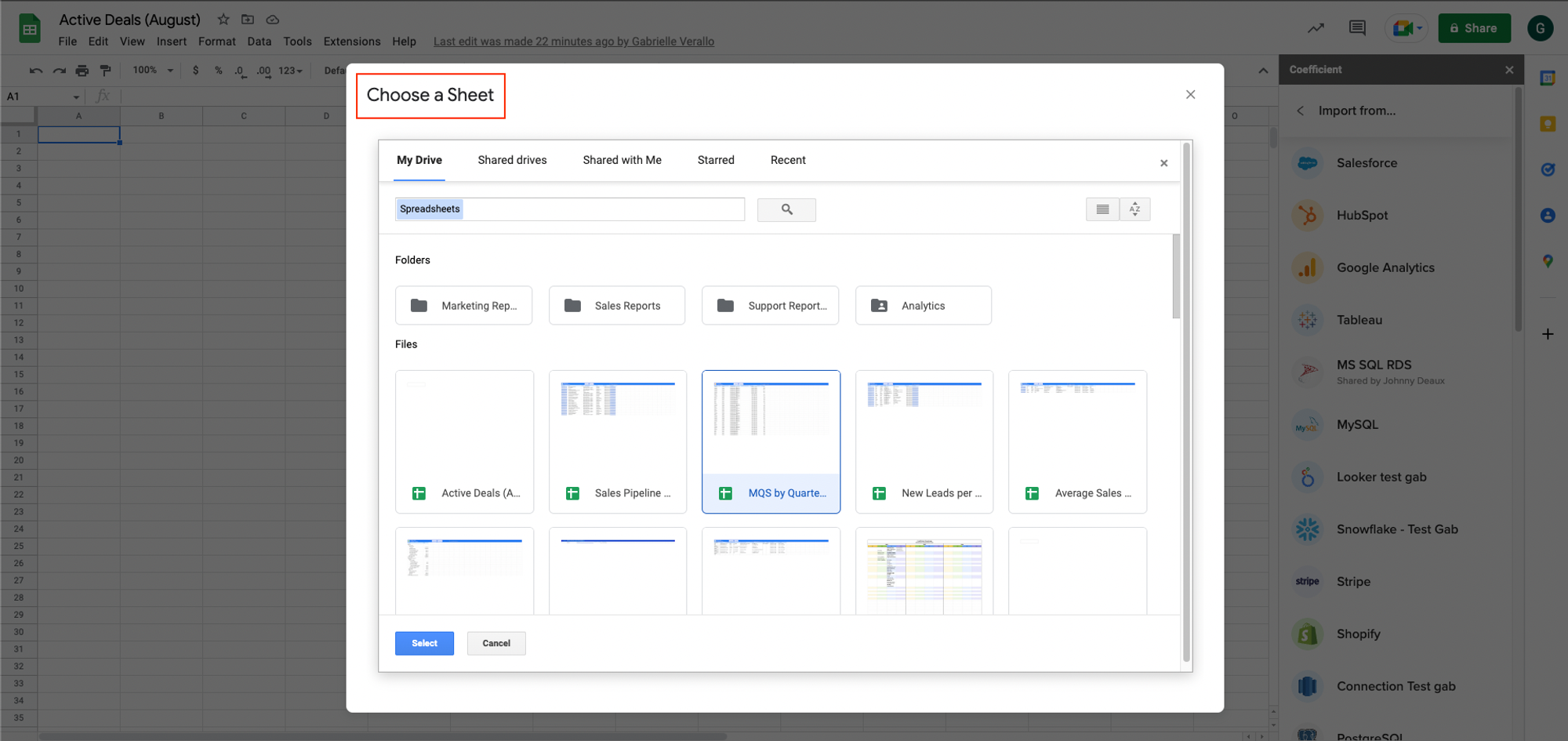
Task: Increase decimal places icon
Action: pyautogui.click(x=264, y=71)
